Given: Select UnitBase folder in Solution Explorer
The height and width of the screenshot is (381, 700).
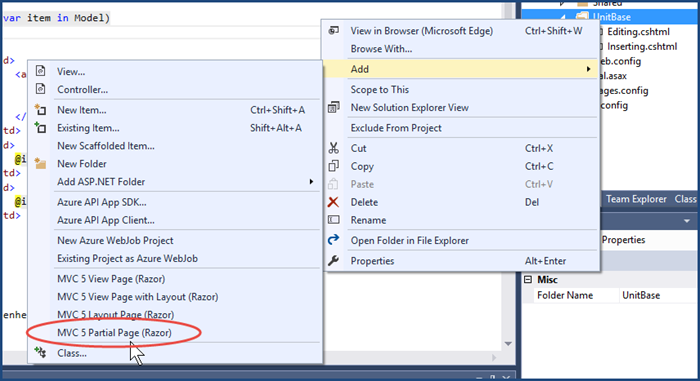Looking at the screenshot, I should coord(611,17).
